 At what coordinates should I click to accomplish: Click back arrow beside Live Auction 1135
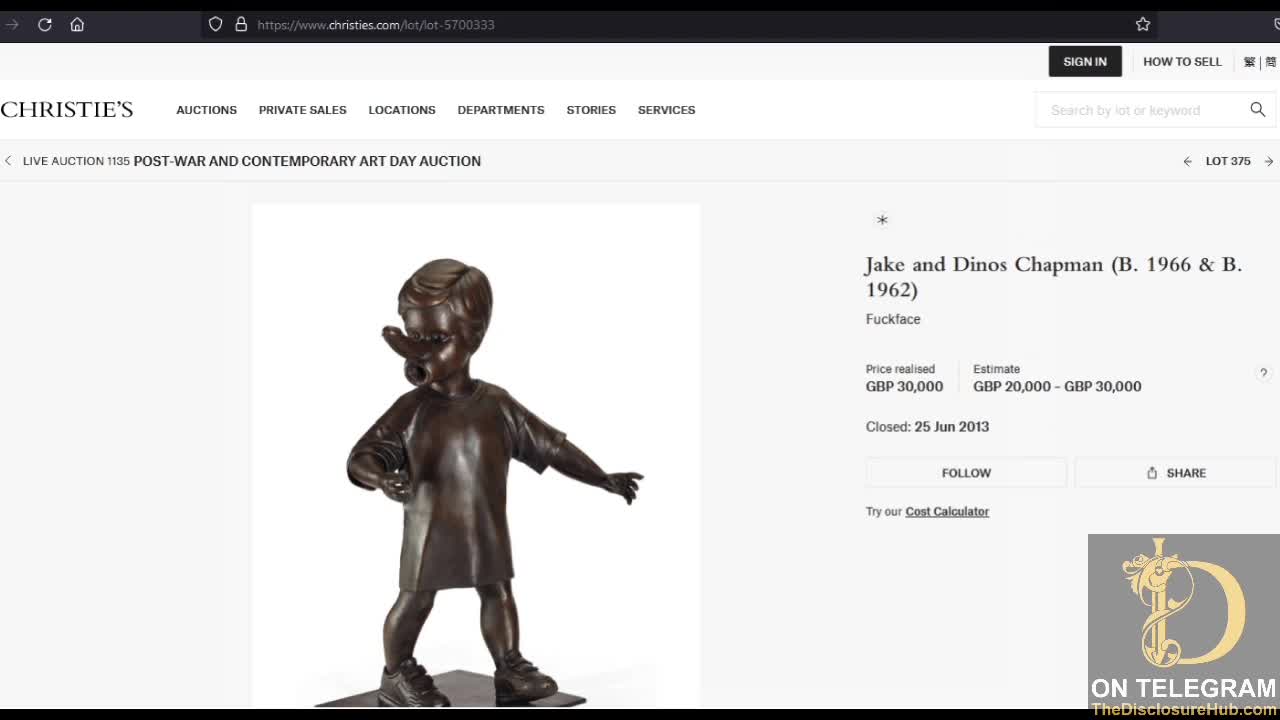[8, 161]
